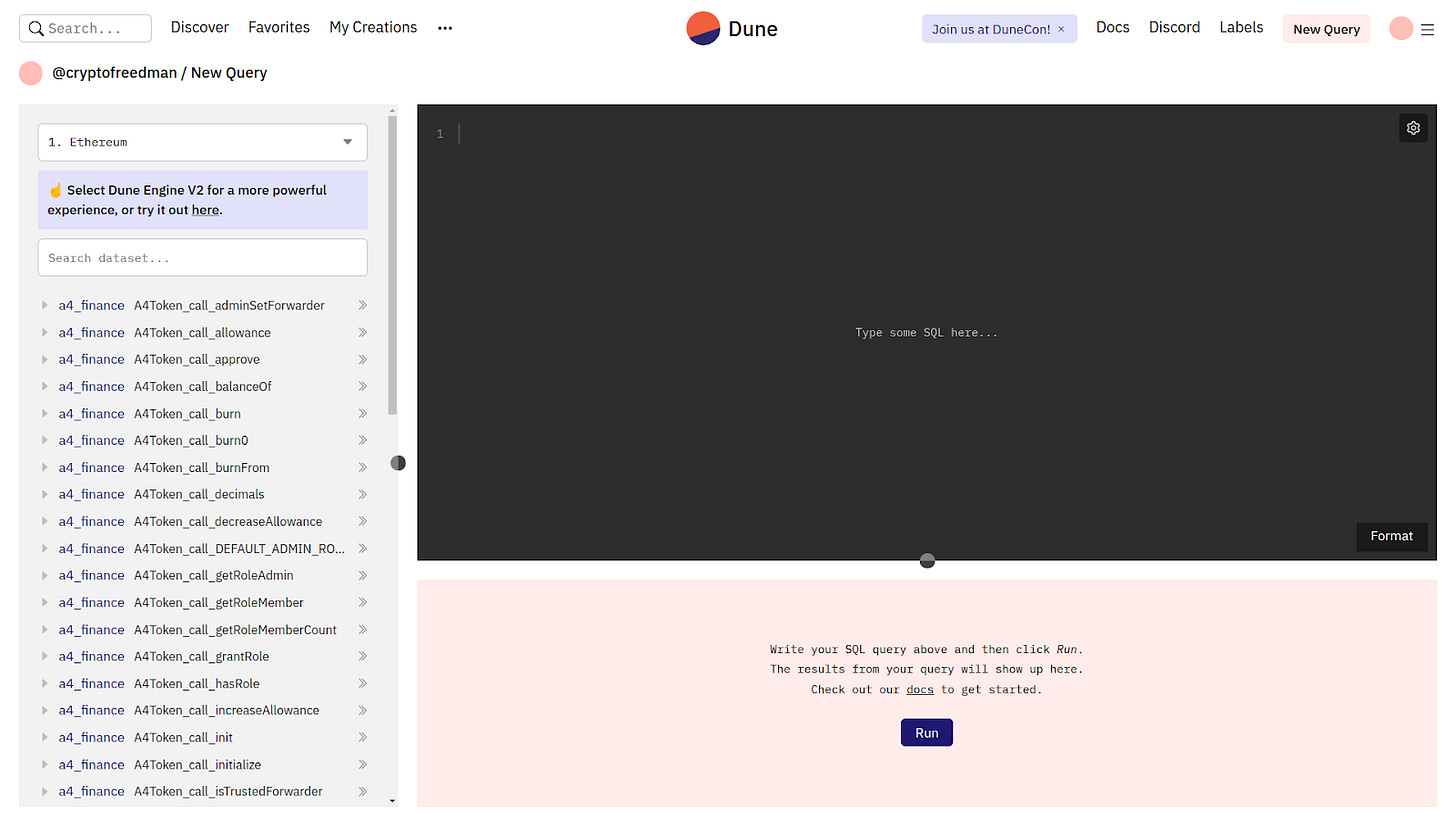
Task: Expand the A4Token_call_decreaseAllowance row
Action: (44, 521)
